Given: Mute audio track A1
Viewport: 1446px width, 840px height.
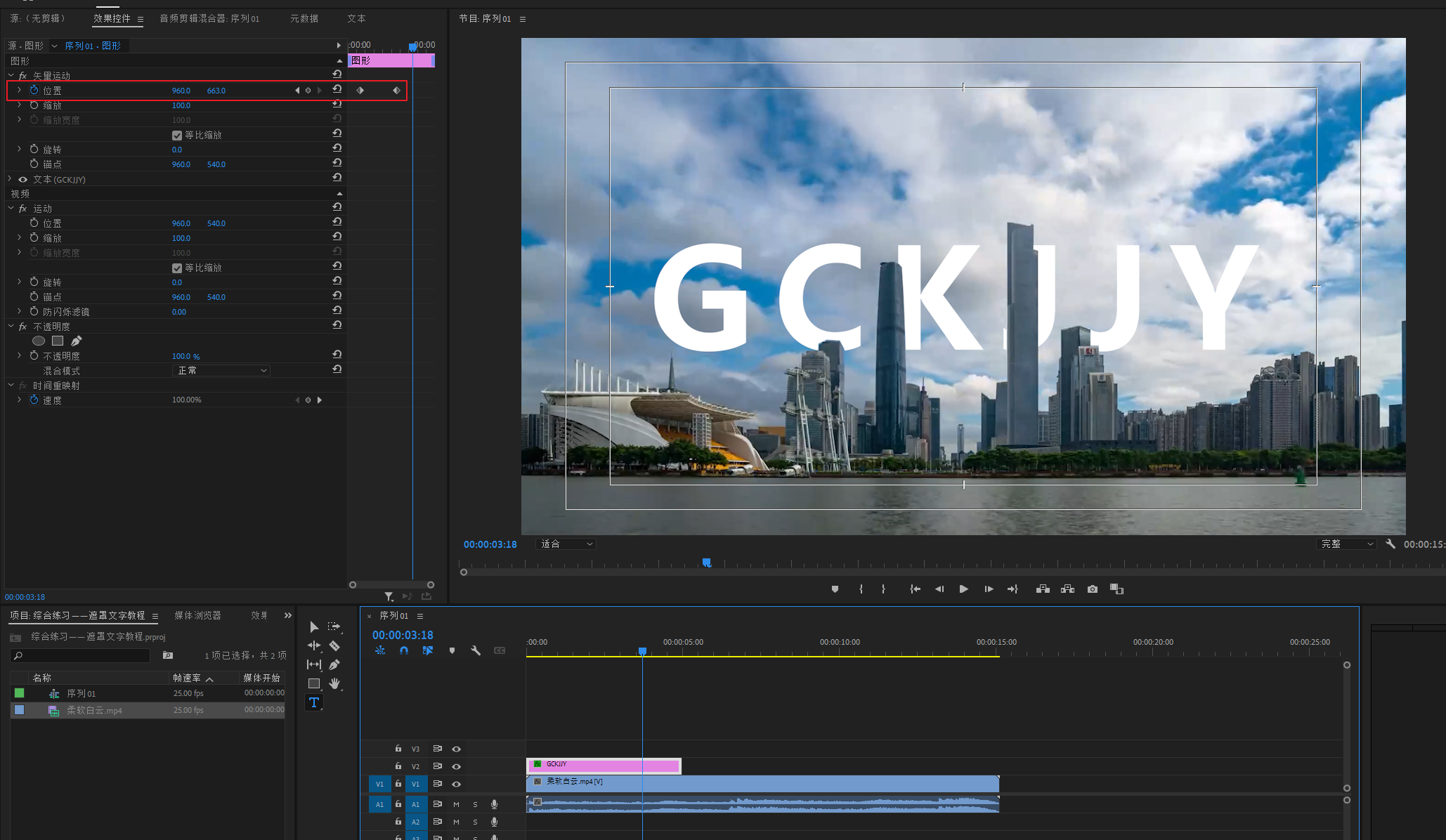Looking at the screenshot, I should [x=456, y=804].
